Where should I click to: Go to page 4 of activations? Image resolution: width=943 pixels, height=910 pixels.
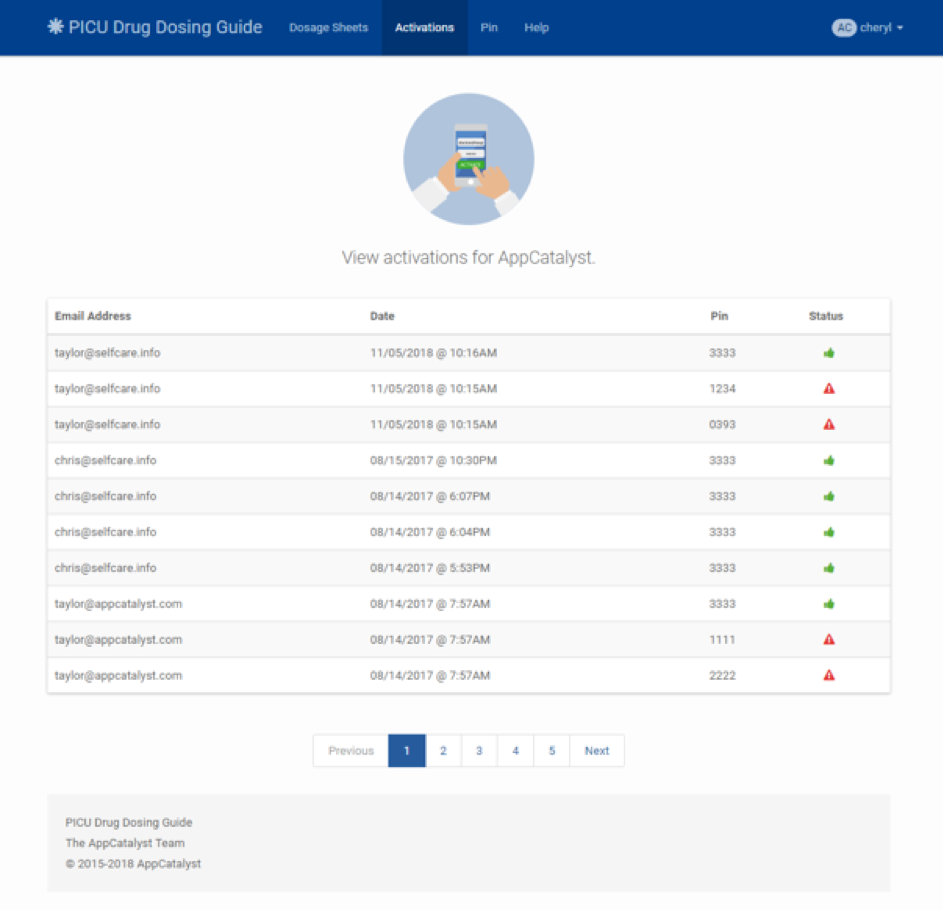click(515, 751)
